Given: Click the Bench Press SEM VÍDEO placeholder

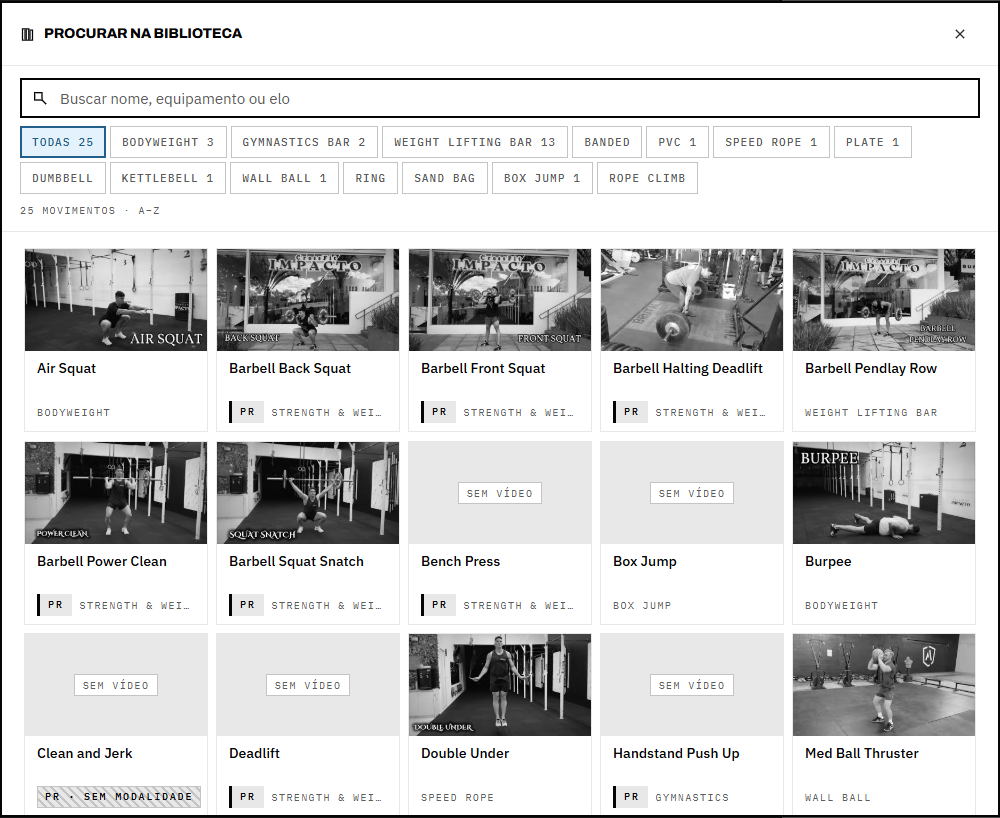Looking at the screenshot, I should pyautogui.click(x=500, y=493).
